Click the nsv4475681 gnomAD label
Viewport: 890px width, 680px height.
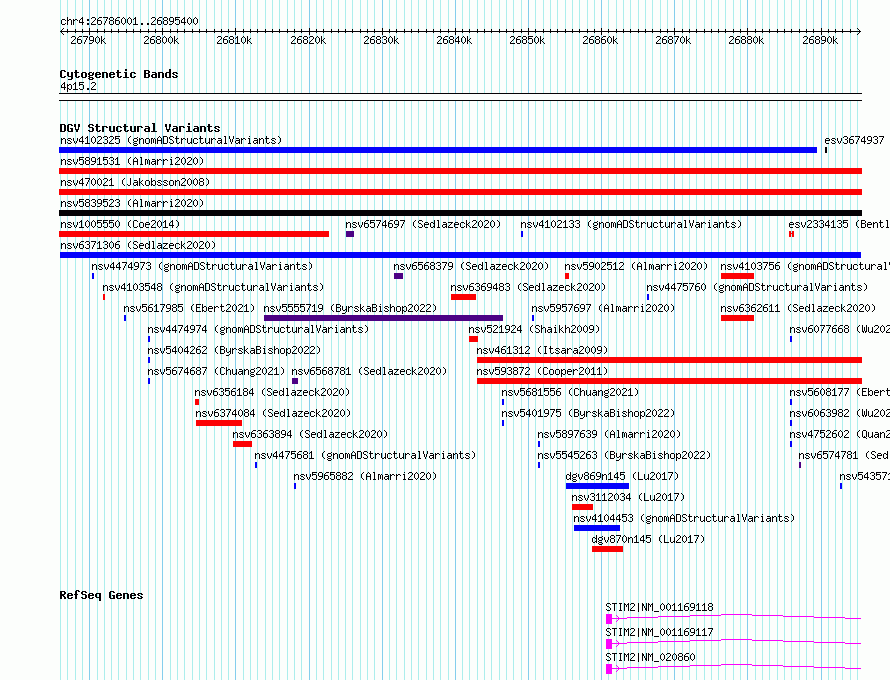[365, 455]
